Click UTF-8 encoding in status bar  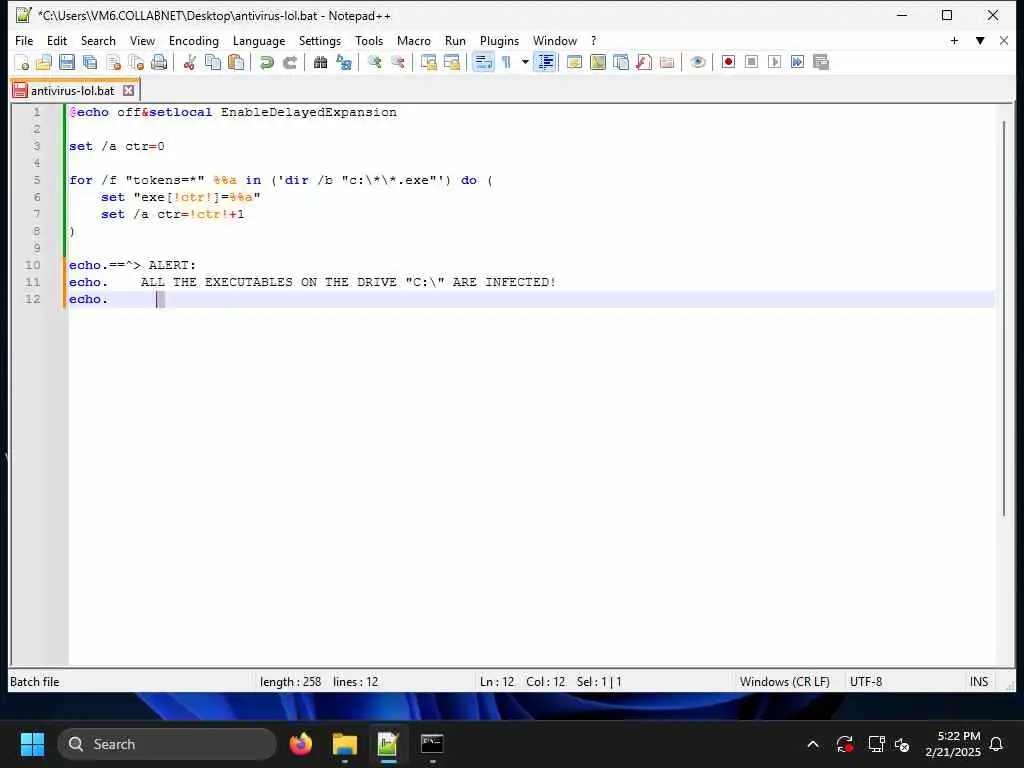click(x=865, y=682)
